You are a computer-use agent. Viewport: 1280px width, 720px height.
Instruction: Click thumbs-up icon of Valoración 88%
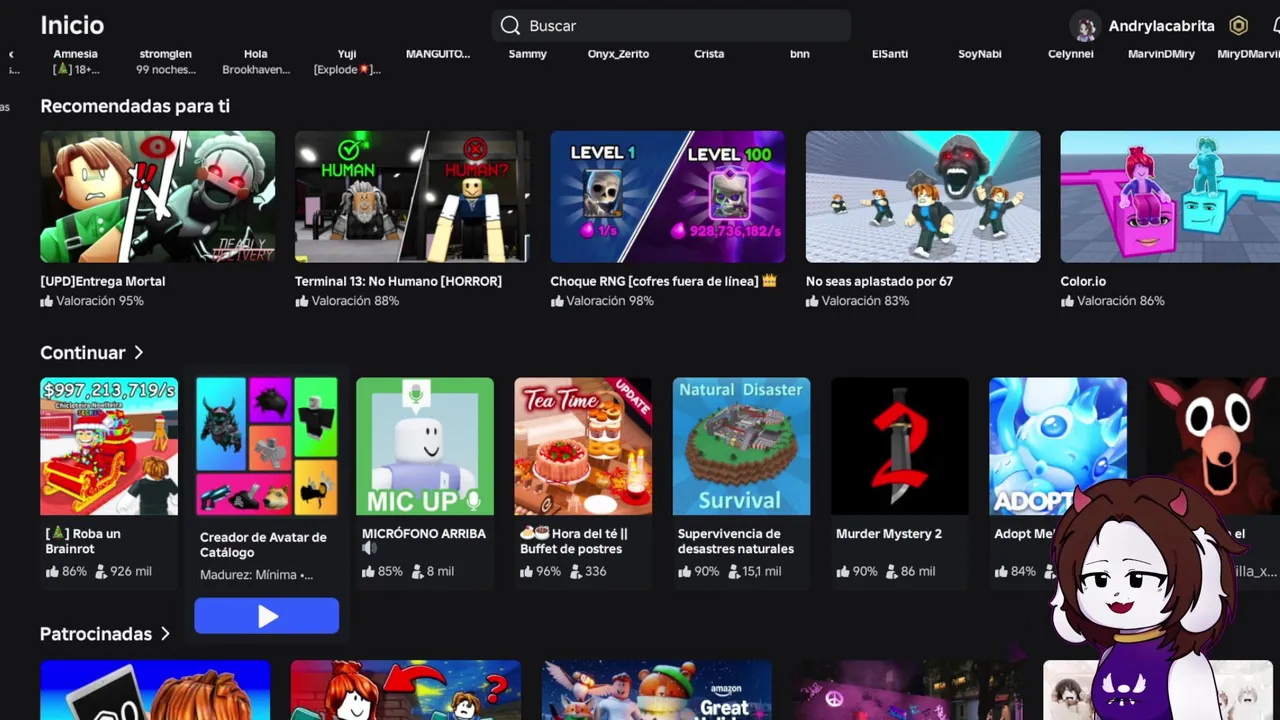301,301
